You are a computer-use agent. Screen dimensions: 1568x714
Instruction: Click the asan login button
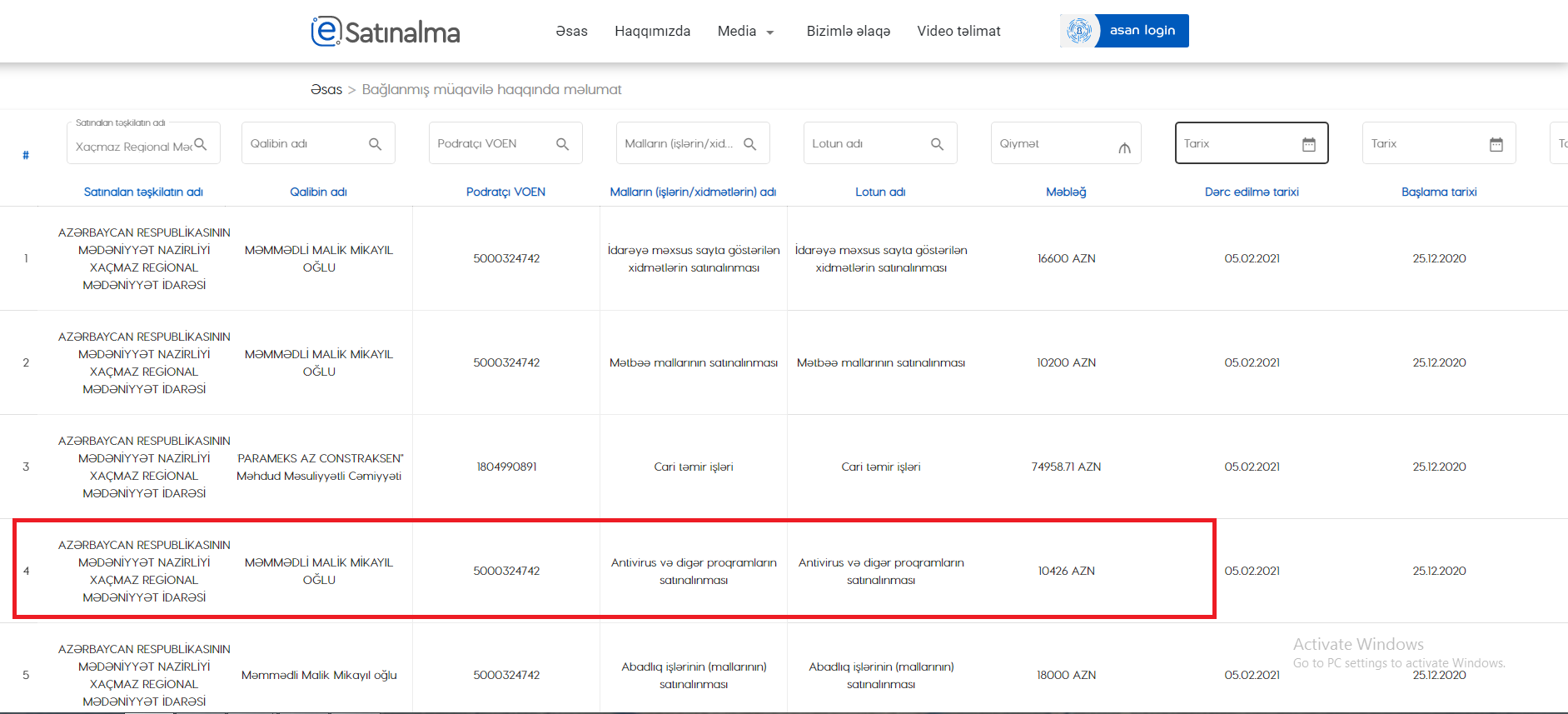pos(1141,31)
